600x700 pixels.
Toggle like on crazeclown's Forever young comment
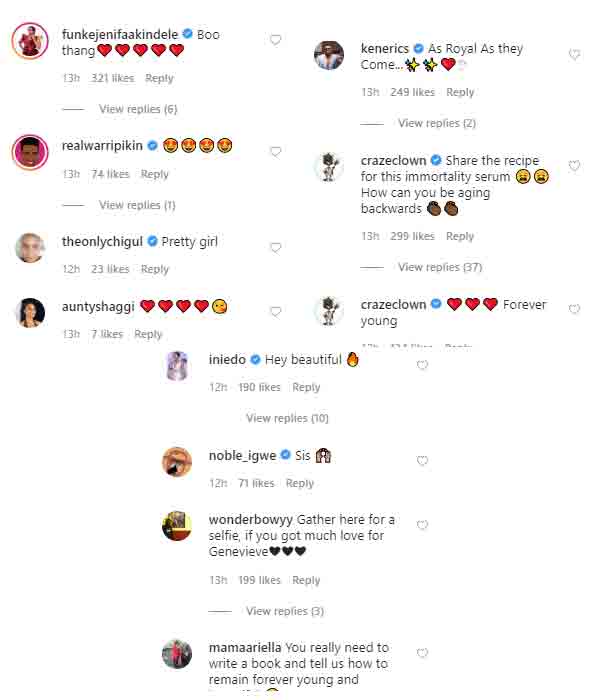click(x=574, y=309)
